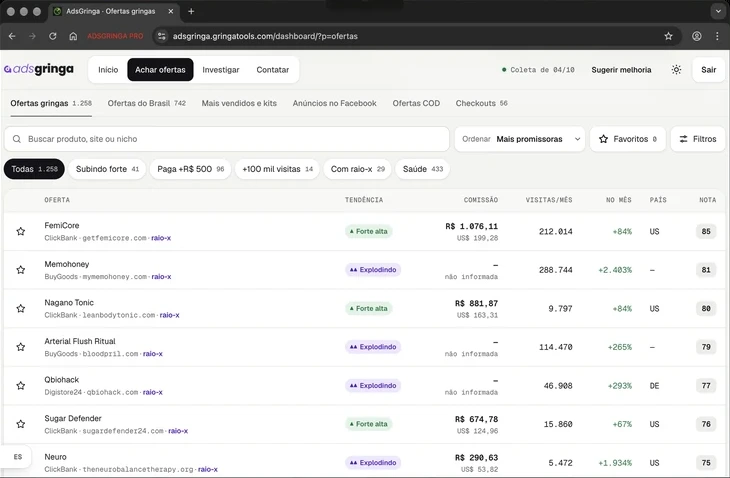Bookmark this page with the star
Viewport: 730px width, 478px height.
pos(669,36)
